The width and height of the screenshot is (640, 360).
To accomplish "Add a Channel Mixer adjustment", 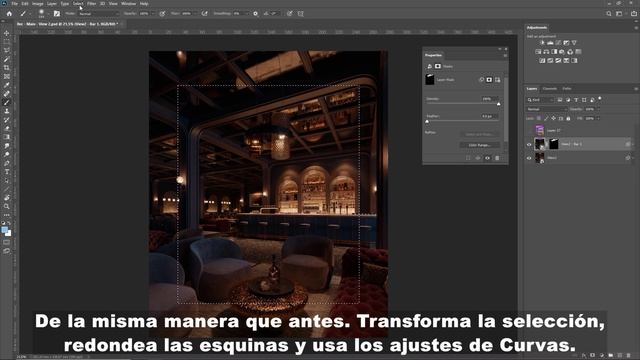I will tap(570, 52).
